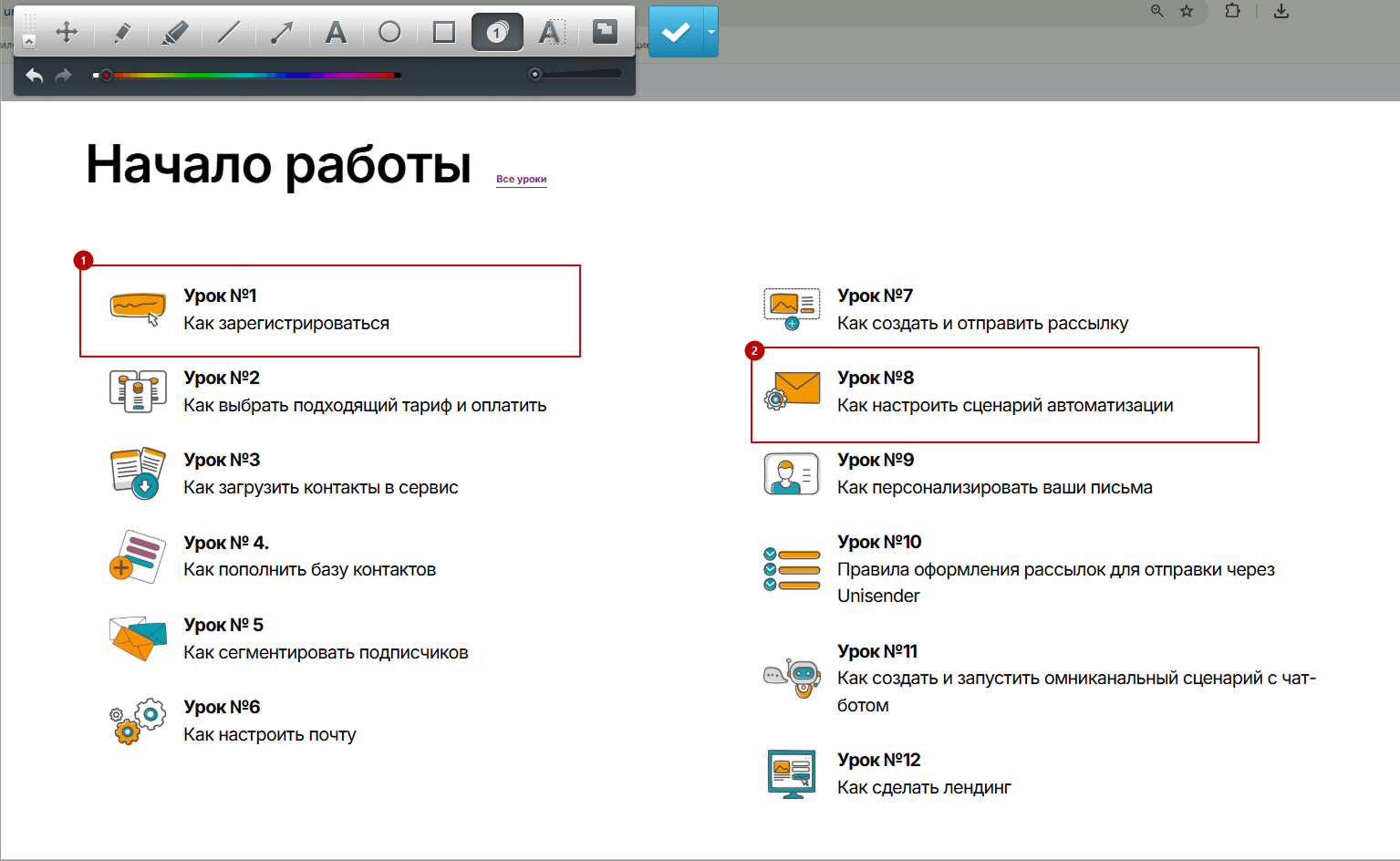Select the outlined text tool

coord(550,32)
